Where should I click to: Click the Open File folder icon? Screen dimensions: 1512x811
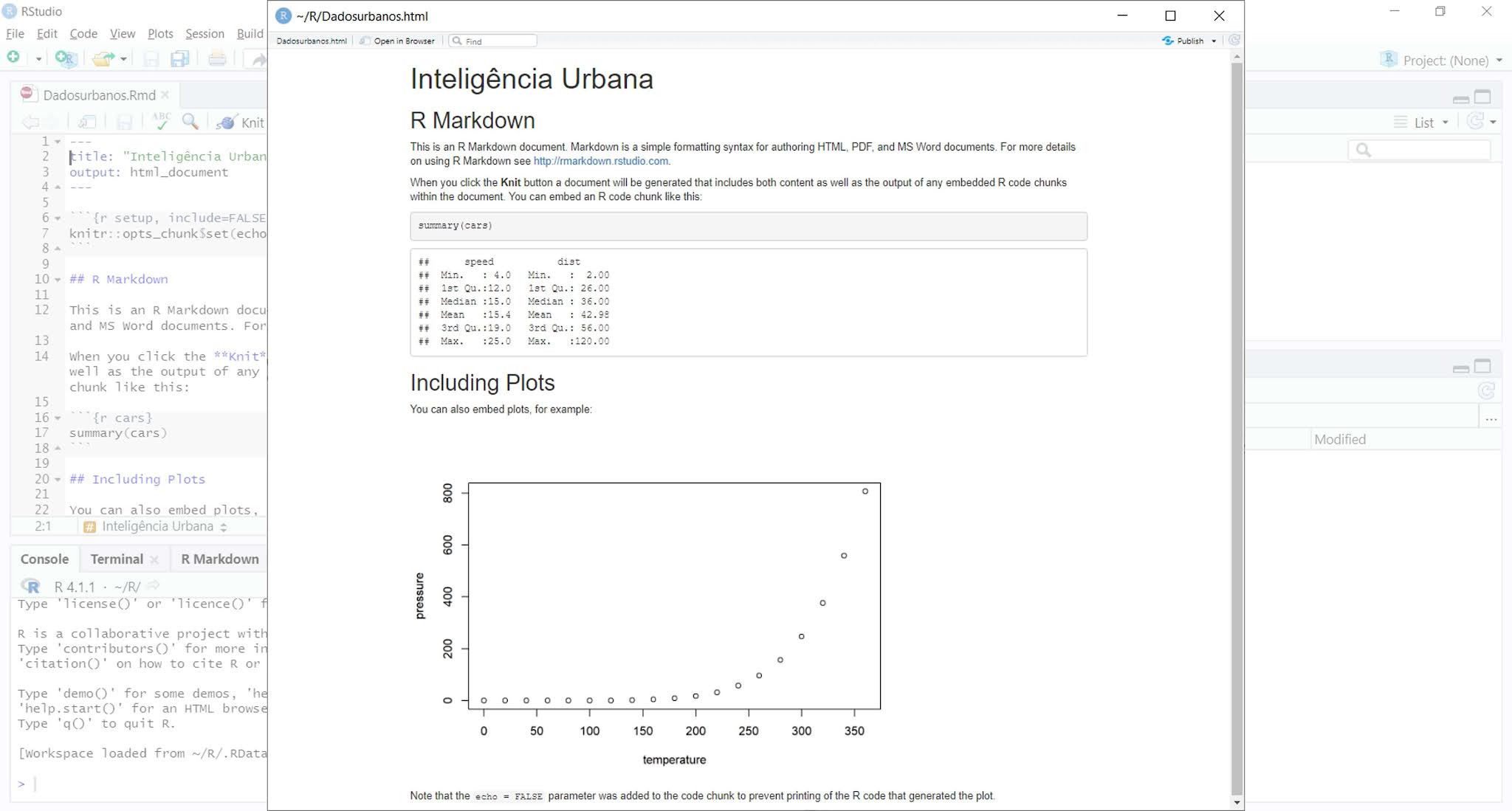(x=103, y=58)
